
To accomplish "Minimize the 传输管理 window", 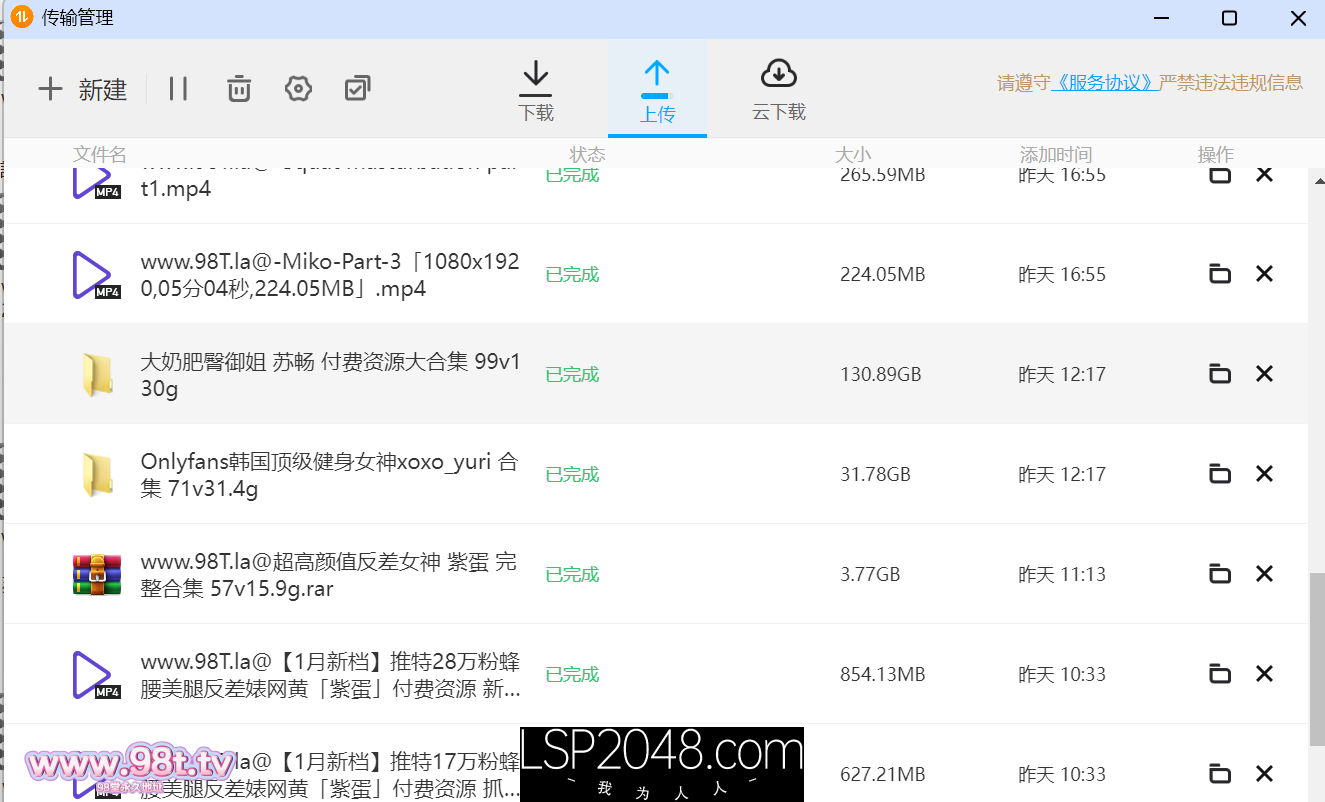I will pyautogui.click(x=1161, y=18).
